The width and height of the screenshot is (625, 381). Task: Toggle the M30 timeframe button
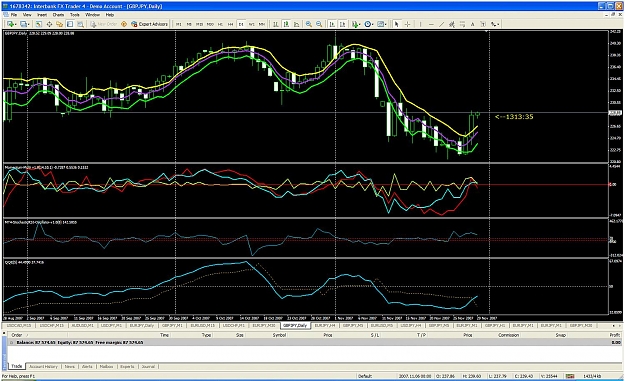(210, 24)
